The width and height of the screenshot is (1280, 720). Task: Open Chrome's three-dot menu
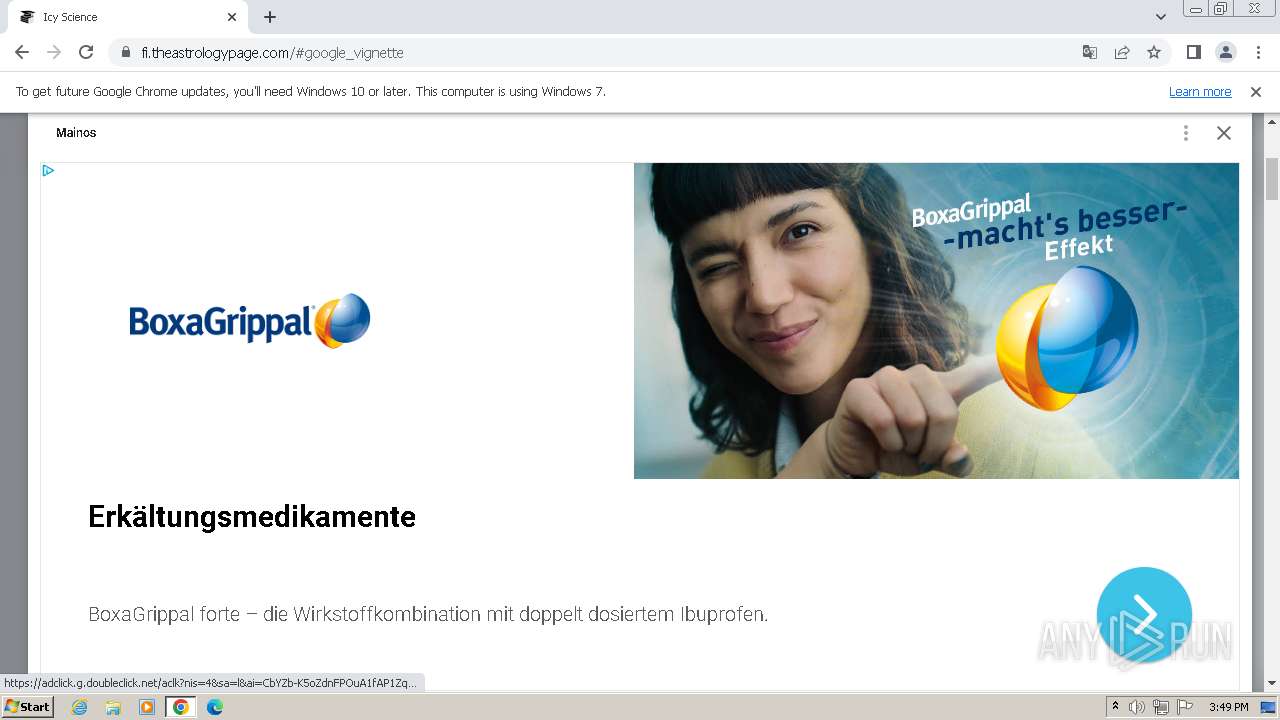coord(1257,52)
